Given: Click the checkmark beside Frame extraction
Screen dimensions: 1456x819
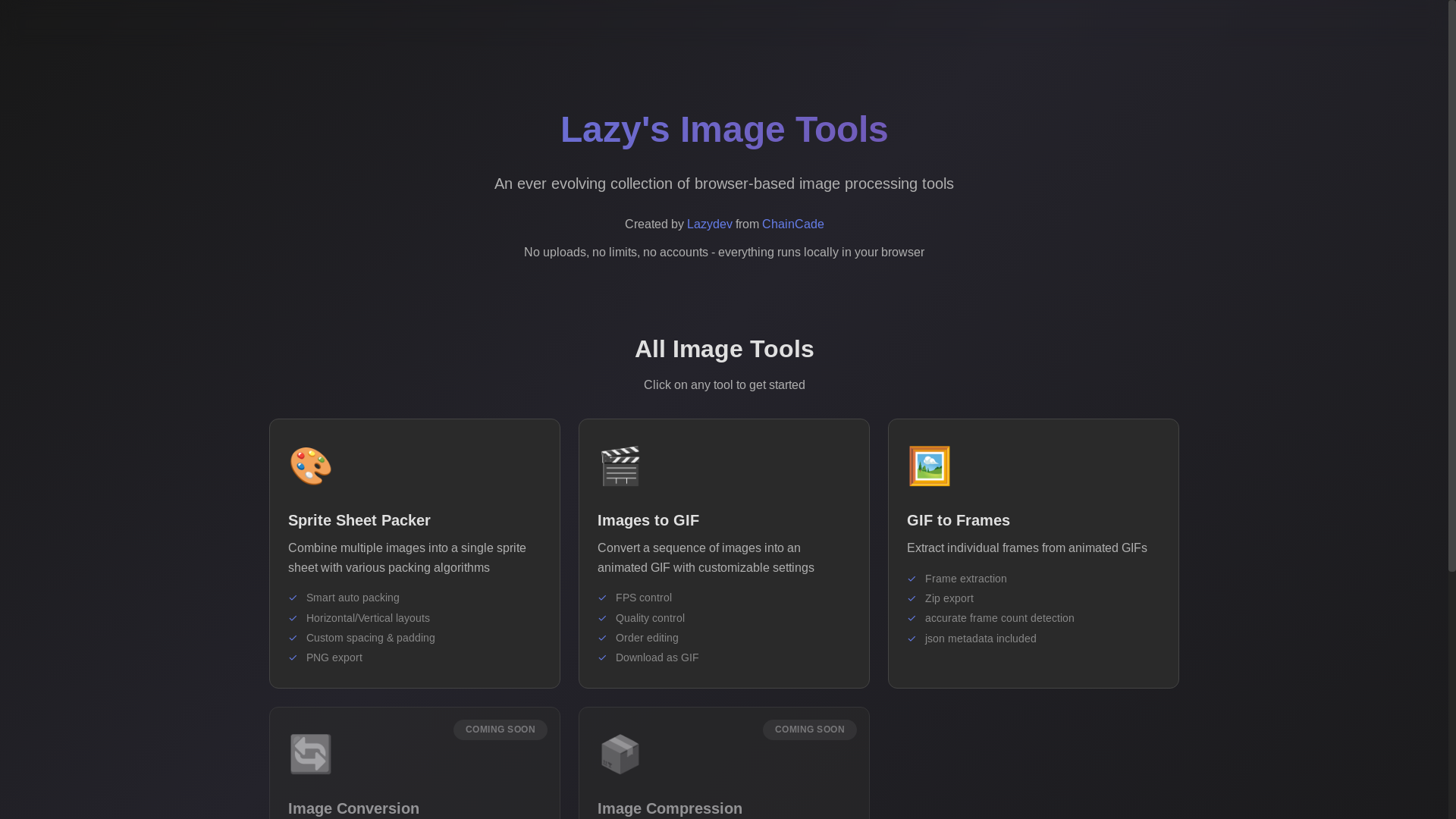Looking at the screenshot, I should [x=912, y=579].
